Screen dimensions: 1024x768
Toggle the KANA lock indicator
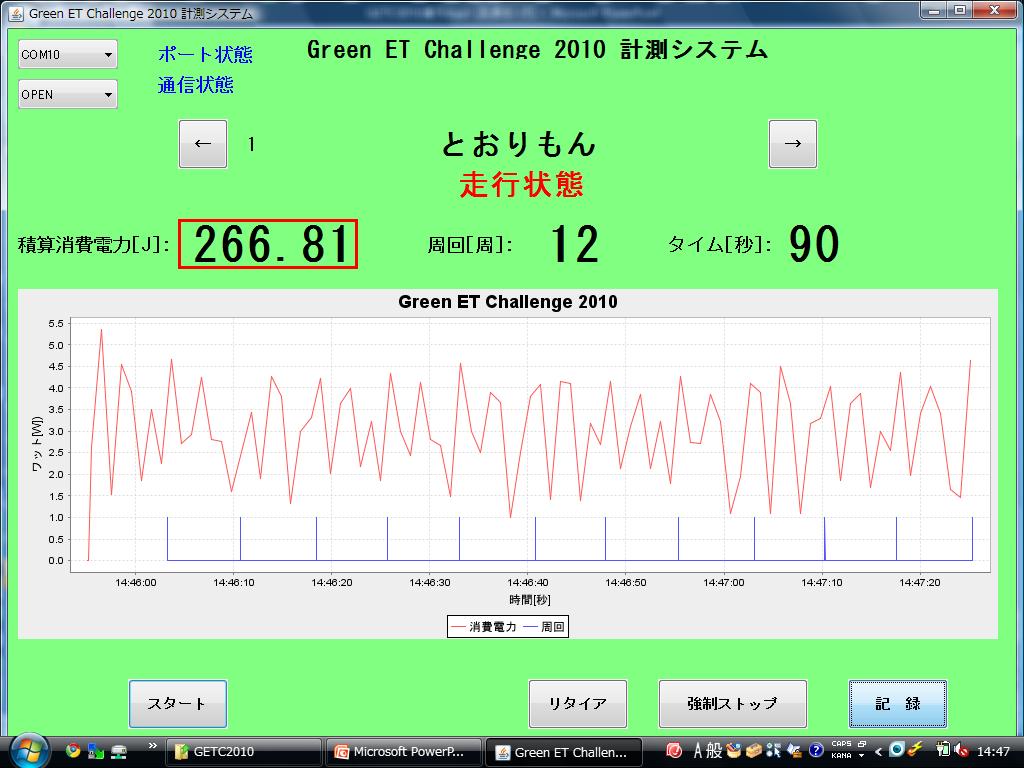[841, 756]
